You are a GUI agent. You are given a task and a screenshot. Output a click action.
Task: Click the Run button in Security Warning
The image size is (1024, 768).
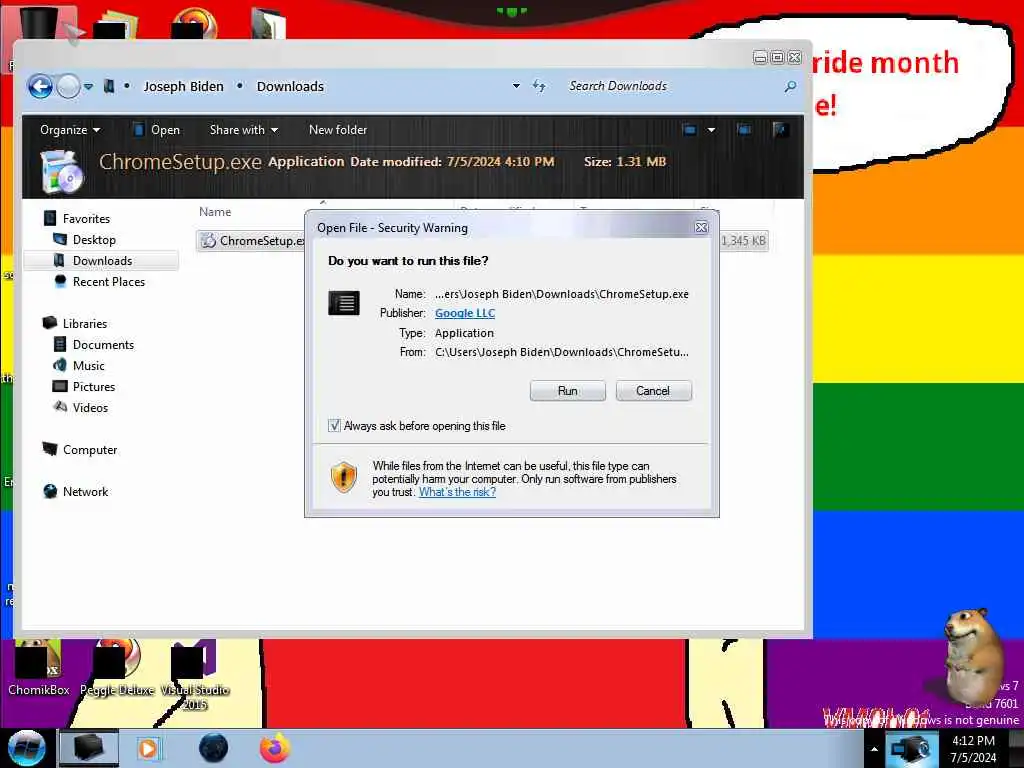point(568,391)
